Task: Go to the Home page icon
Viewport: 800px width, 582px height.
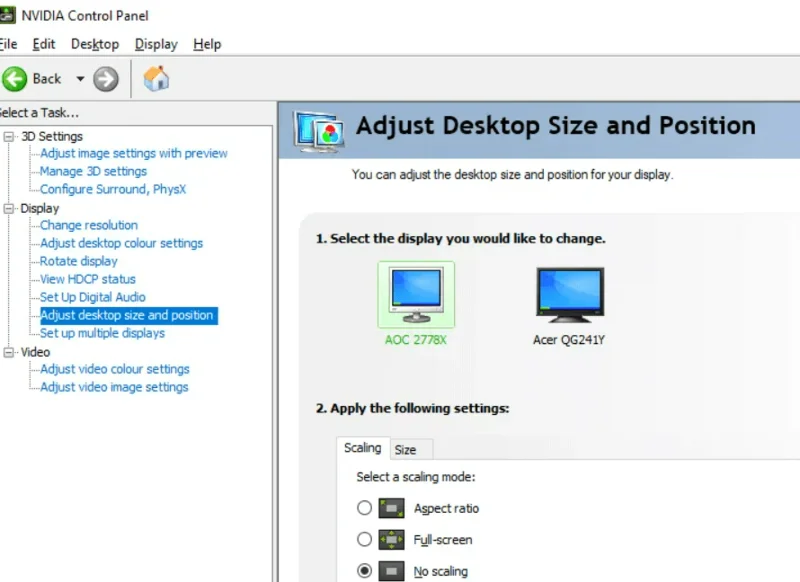Action: tap(156, 79)
